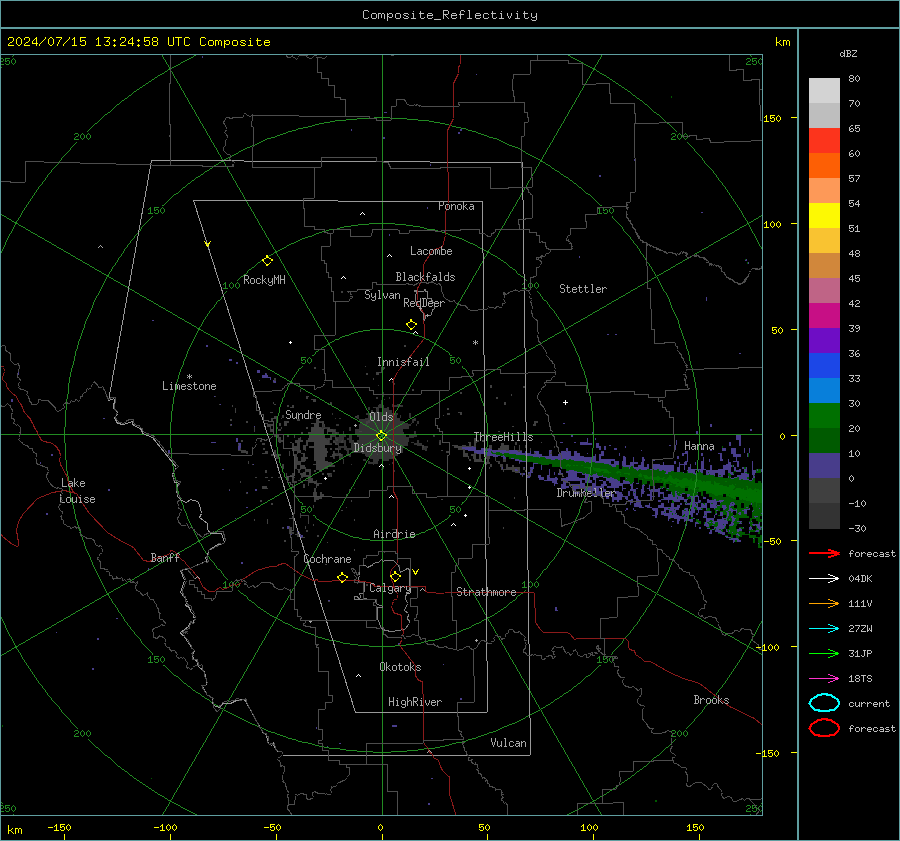Click the Drumheller city label
Image resolution: width=900 pixels, height=841 pixels.
click(586, 493)
